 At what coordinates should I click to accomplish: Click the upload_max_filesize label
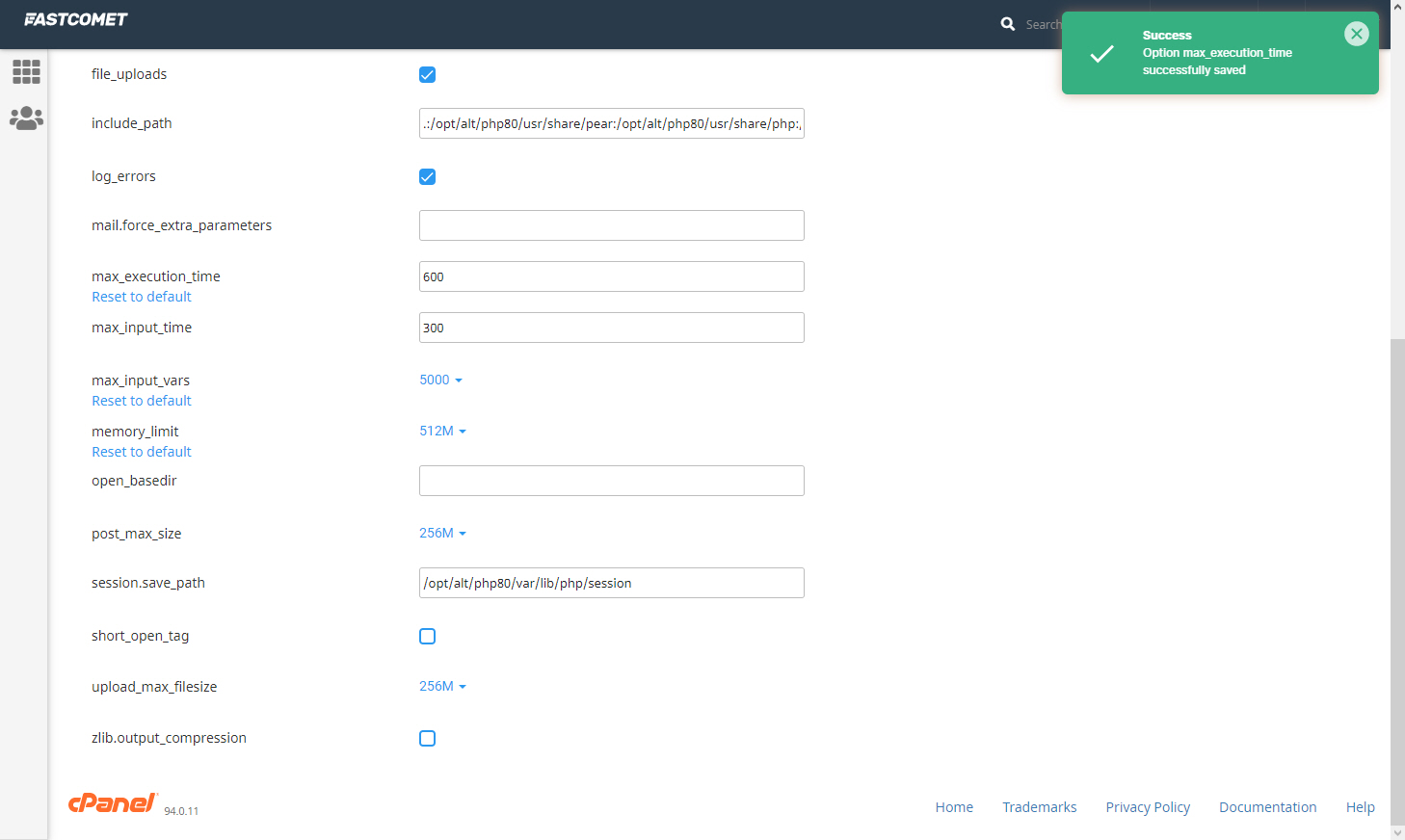coord(154,687)
